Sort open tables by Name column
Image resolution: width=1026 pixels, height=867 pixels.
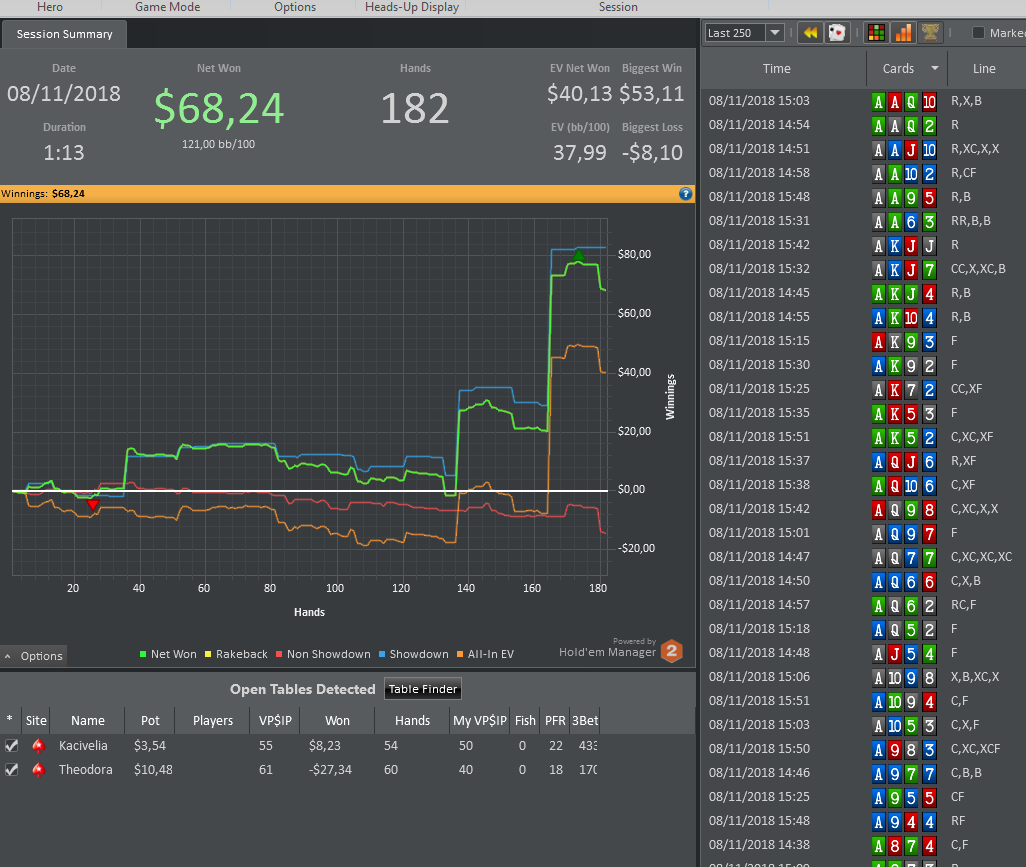(x=88, y=720)
